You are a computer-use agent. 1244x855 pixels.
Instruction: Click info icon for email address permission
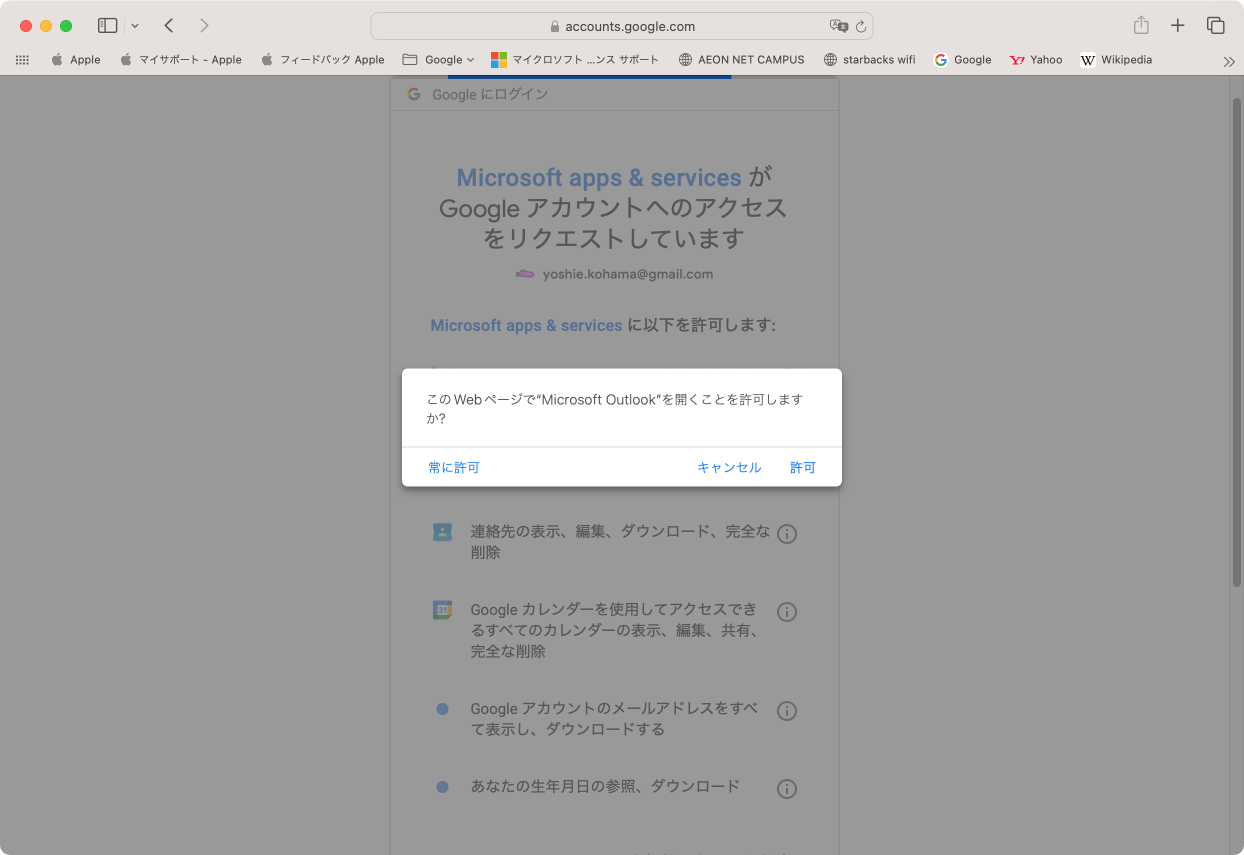787,711
